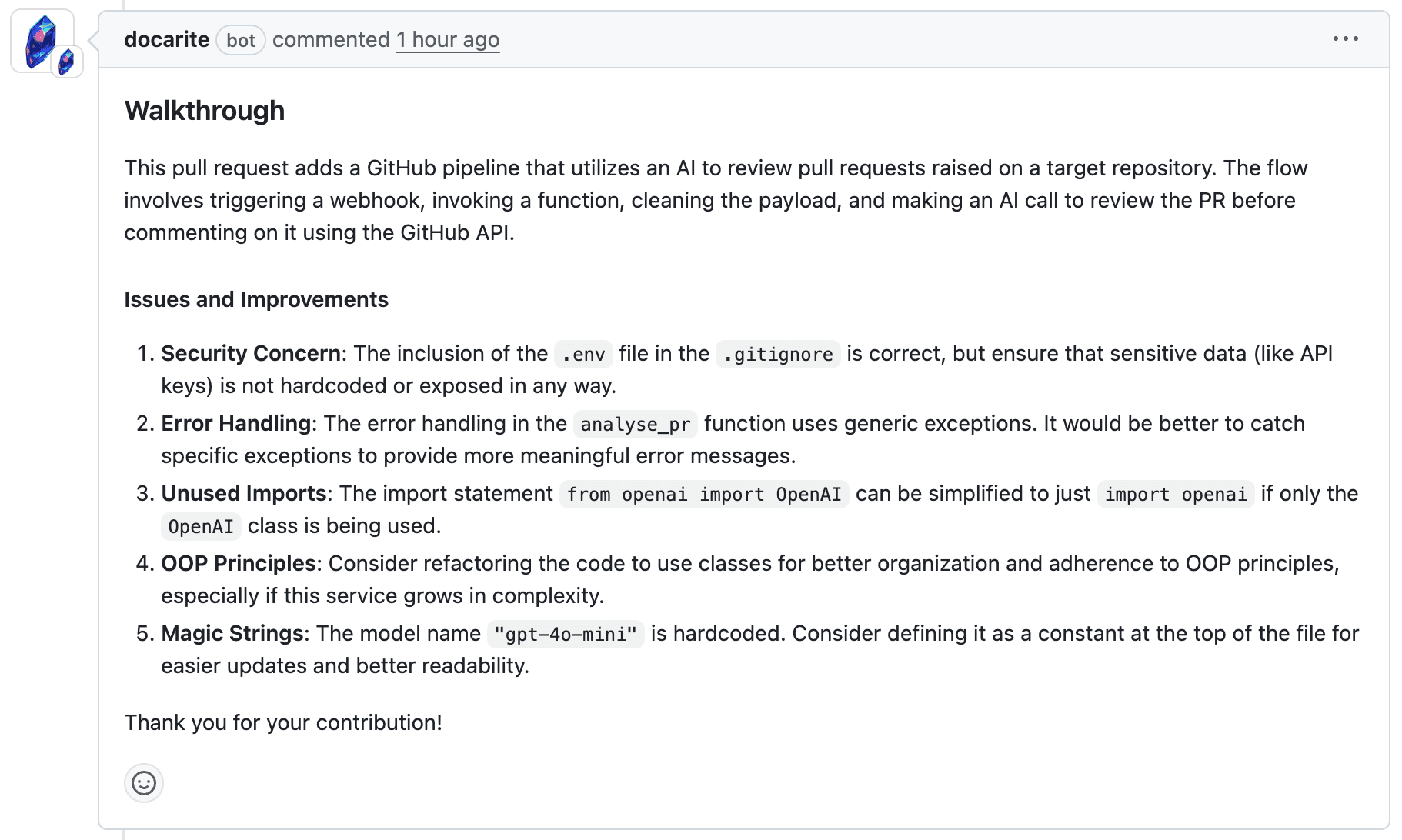Click the import openai code snippet
1402x840 pixels.
coord(1175,494)
